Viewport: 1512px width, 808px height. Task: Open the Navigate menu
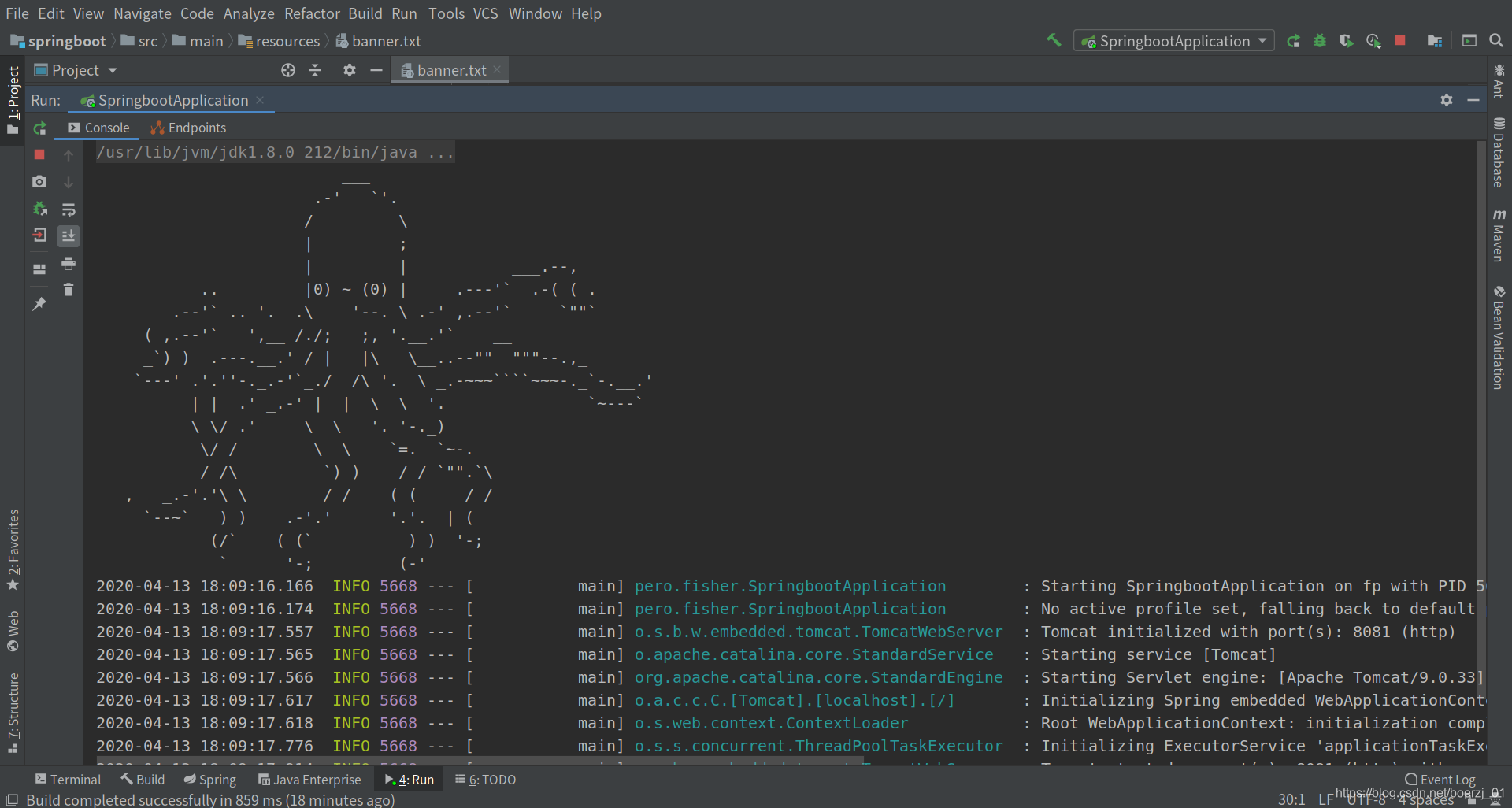tap(143, 13)
